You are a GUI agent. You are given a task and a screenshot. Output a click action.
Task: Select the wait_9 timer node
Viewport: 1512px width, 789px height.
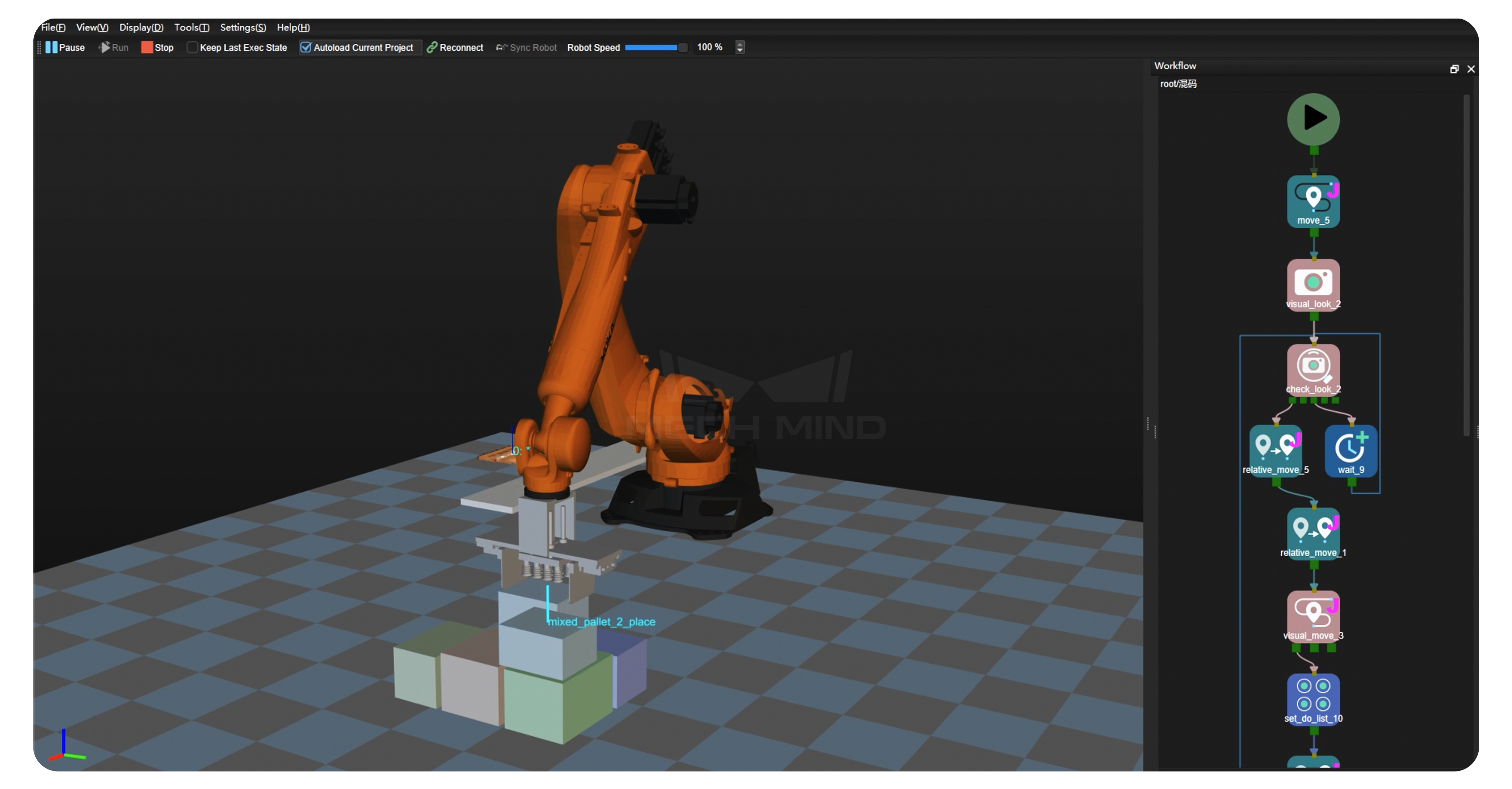pos(1351,450)
